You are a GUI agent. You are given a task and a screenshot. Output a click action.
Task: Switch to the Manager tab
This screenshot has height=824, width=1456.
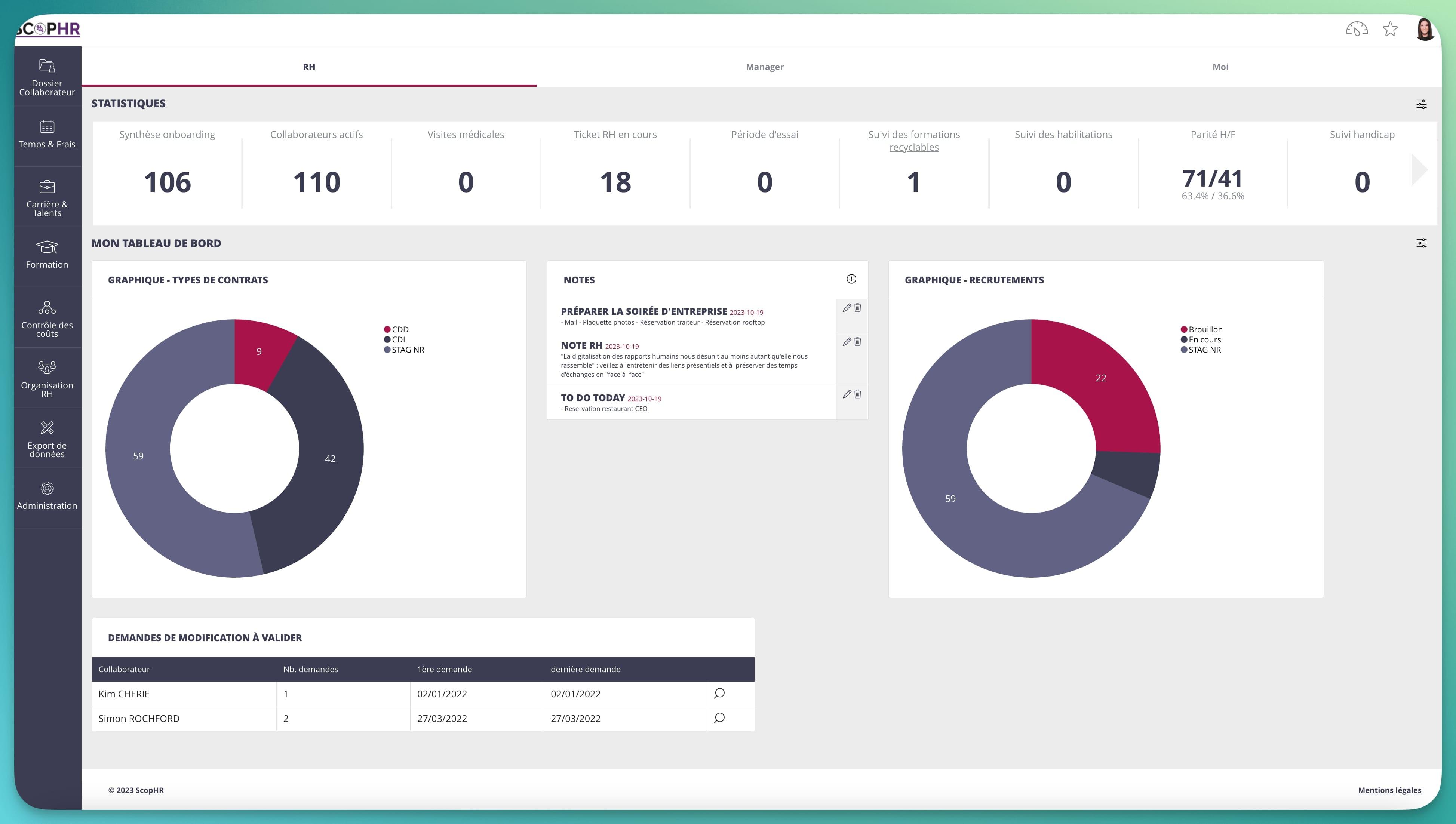click(764, 66)
